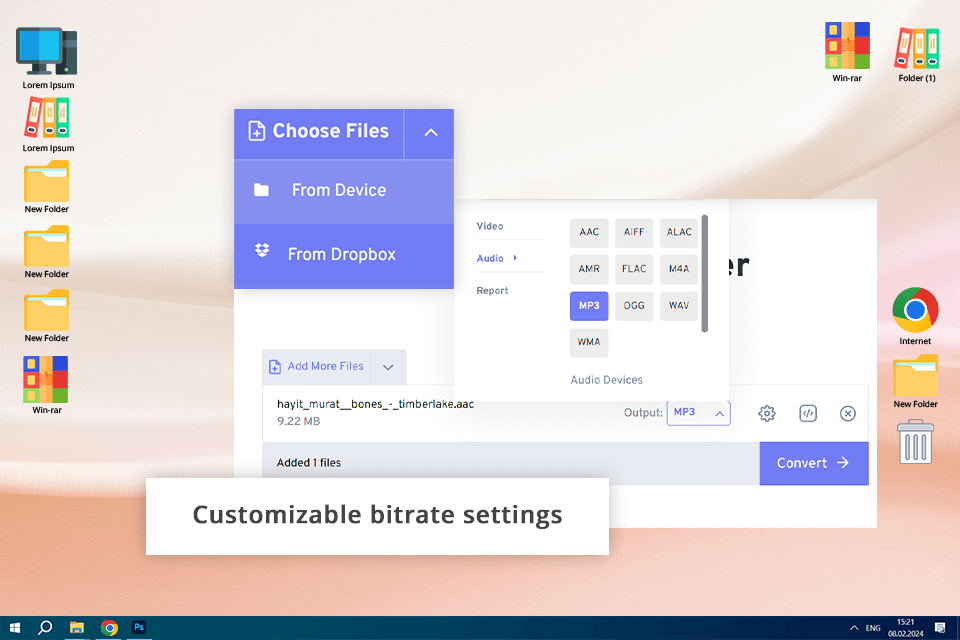Open Chrome from the taskbar
This screenshot has width=960, height=640.
point(110,628)
